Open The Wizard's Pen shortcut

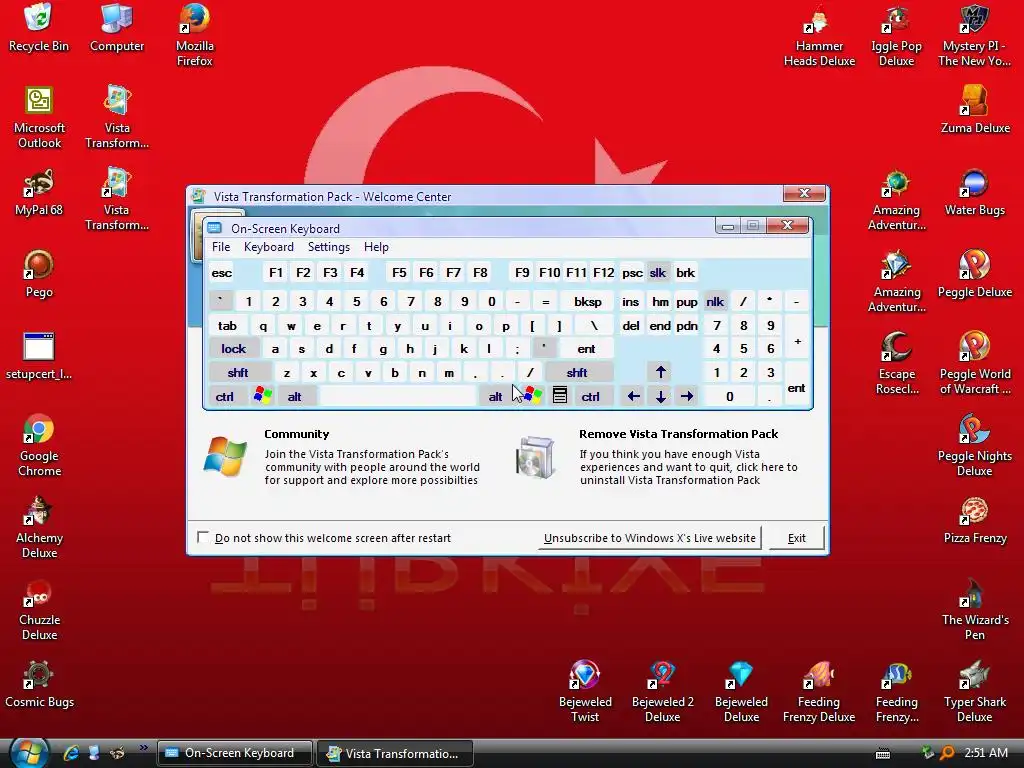point(974,610)
